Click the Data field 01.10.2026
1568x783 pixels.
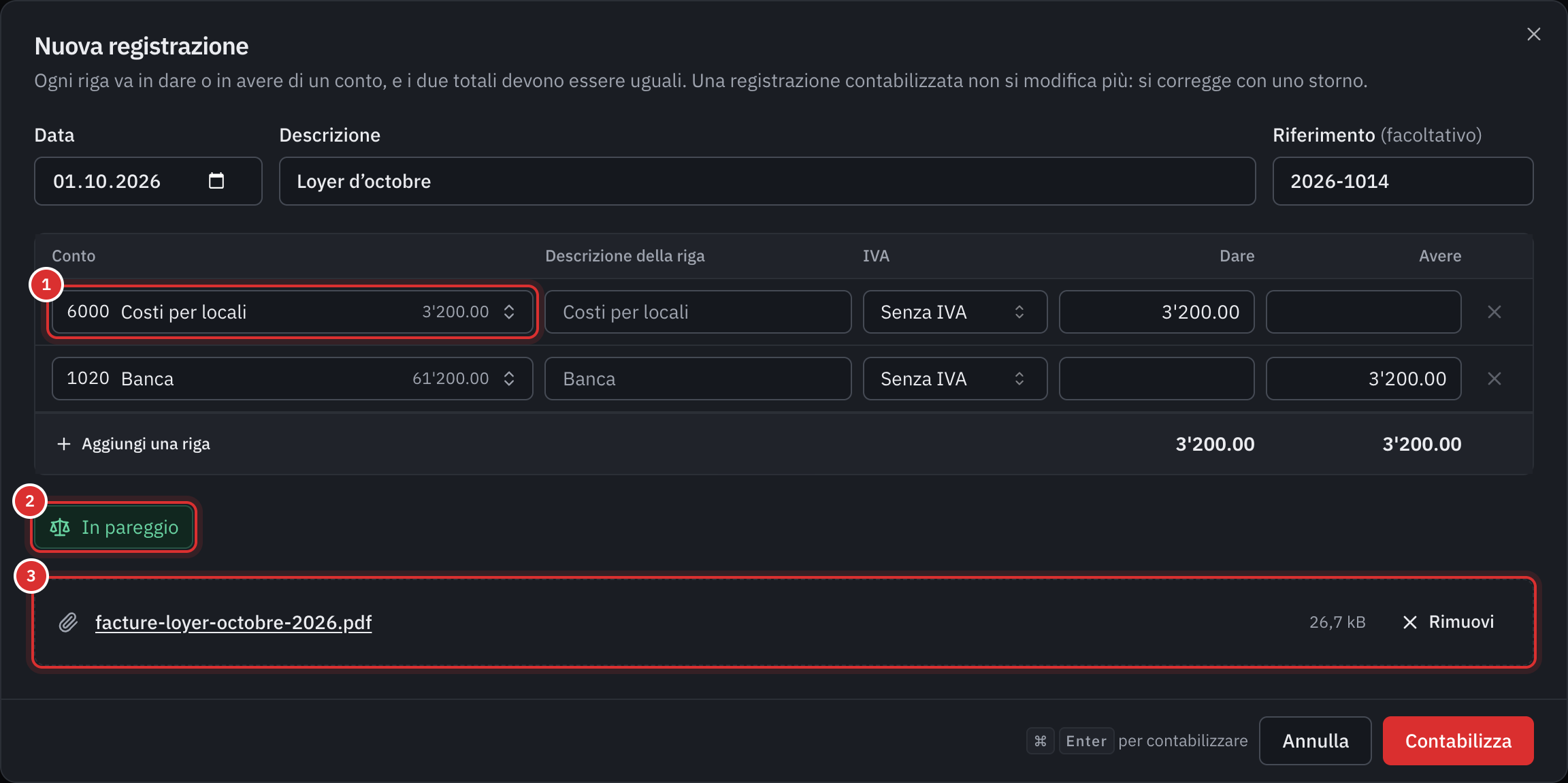[x=148, y=181]
